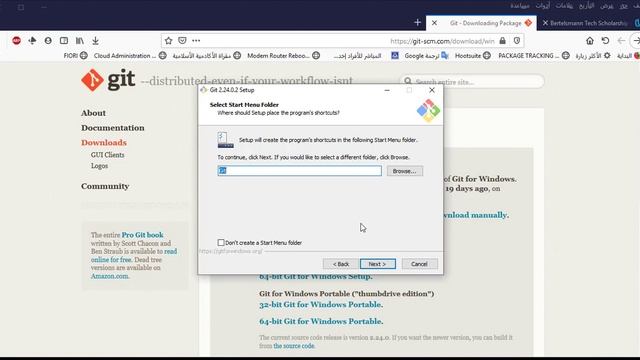Open the Amazon.com link

coord(109,276)
